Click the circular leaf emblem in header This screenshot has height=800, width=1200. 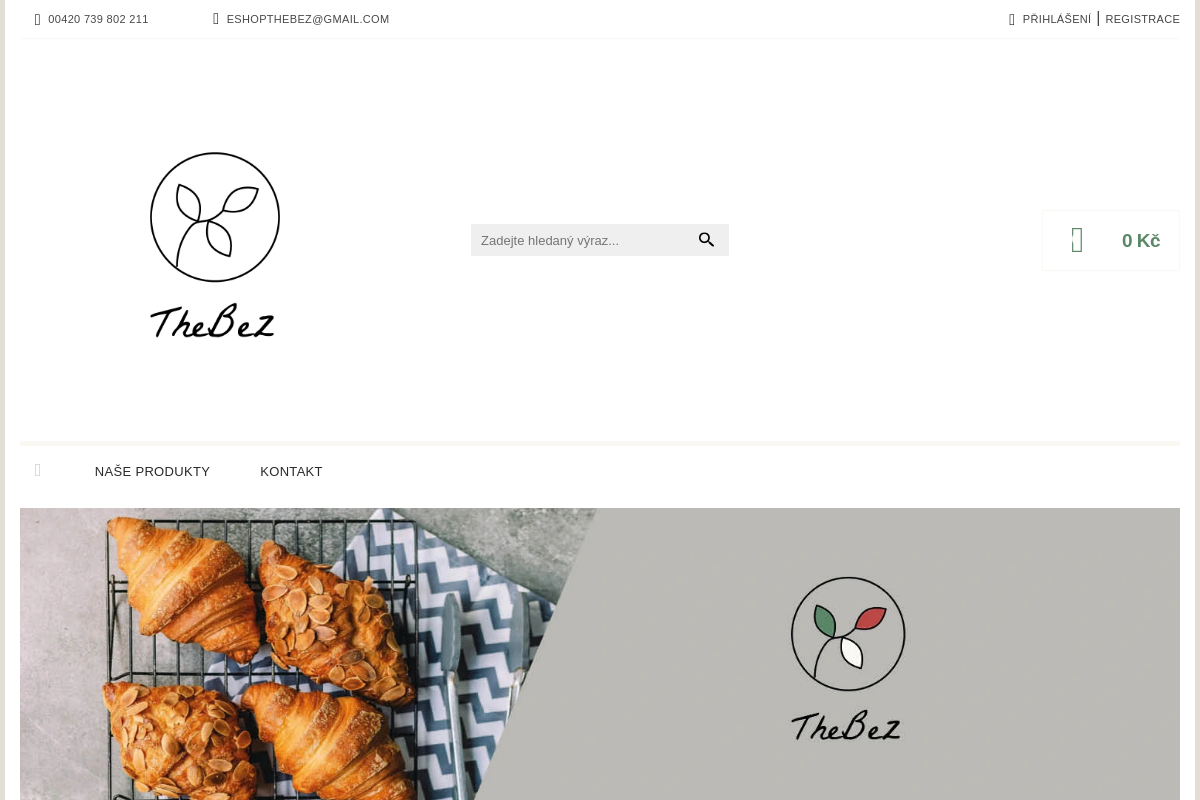215,217
